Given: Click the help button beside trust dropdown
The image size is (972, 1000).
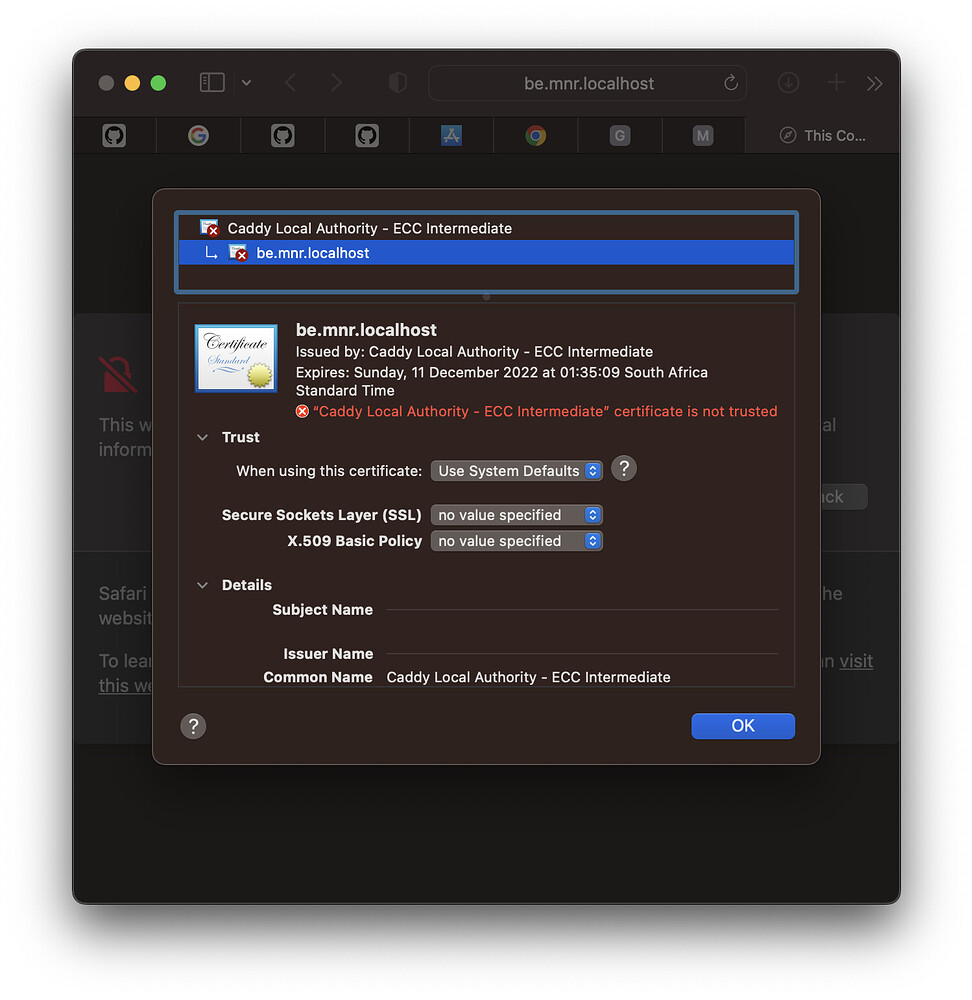Looking at the screenshot, I should (x=624, y=469).
